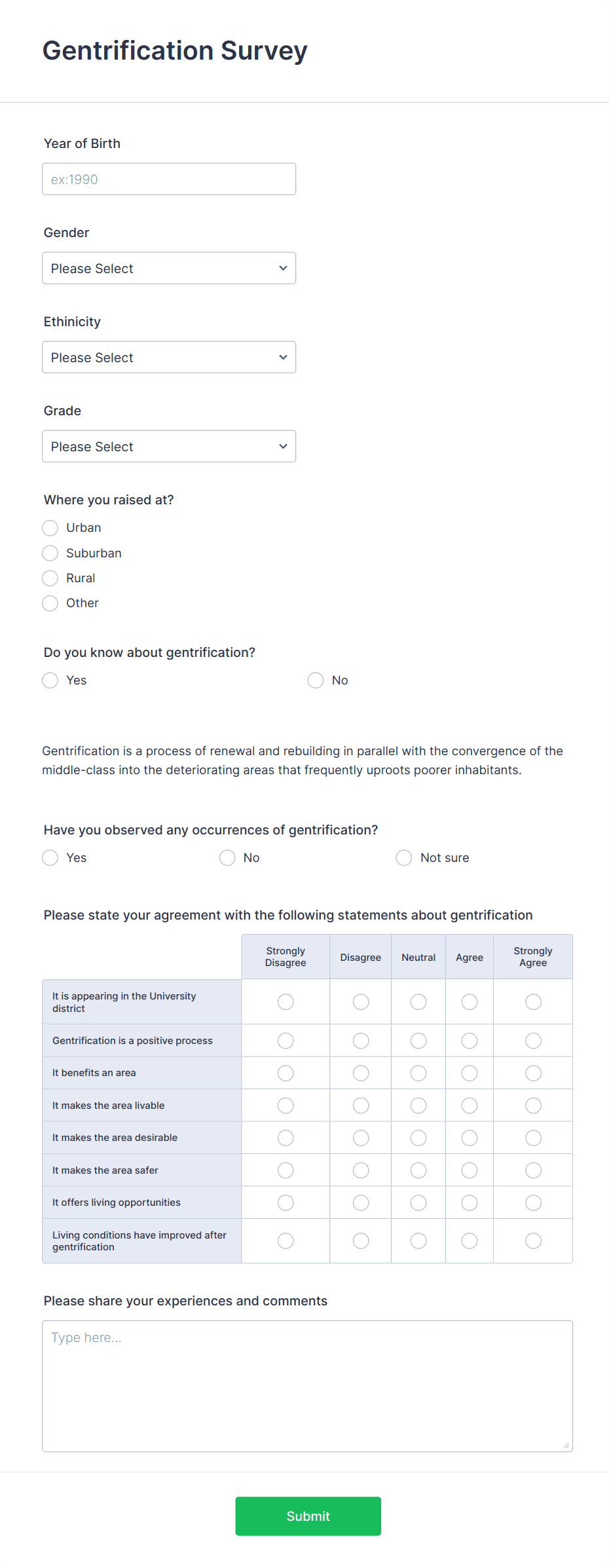Select the Urban option
The width and height of the screenshot is (609, 1568).
pyautogui.click(x=50, y=527)
